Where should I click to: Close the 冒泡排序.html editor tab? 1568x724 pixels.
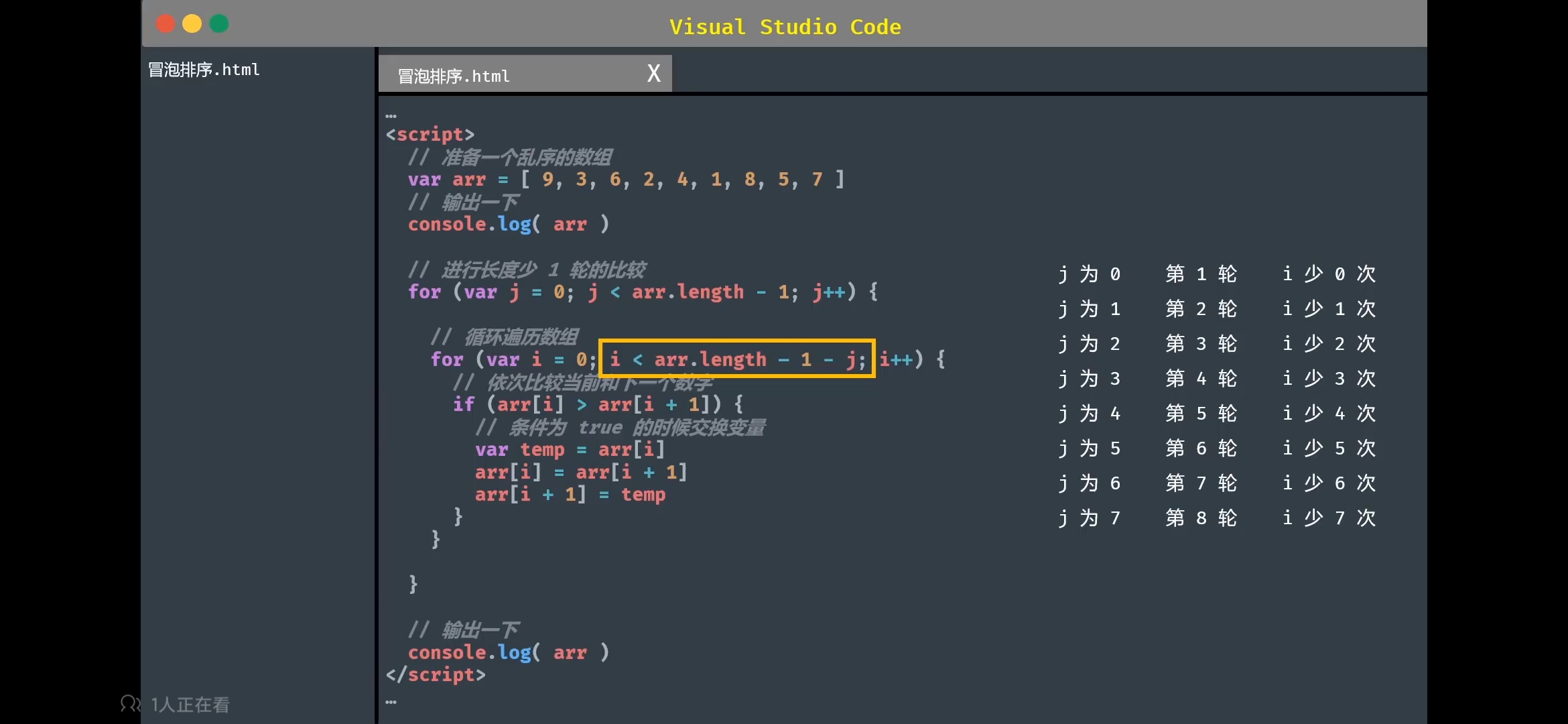(654, 73)
